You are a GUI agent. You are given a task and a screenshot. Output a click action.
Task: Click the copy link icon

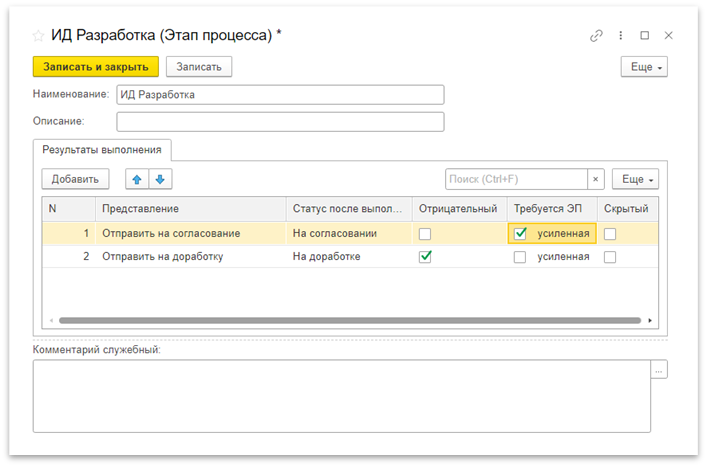click(597, 35)
